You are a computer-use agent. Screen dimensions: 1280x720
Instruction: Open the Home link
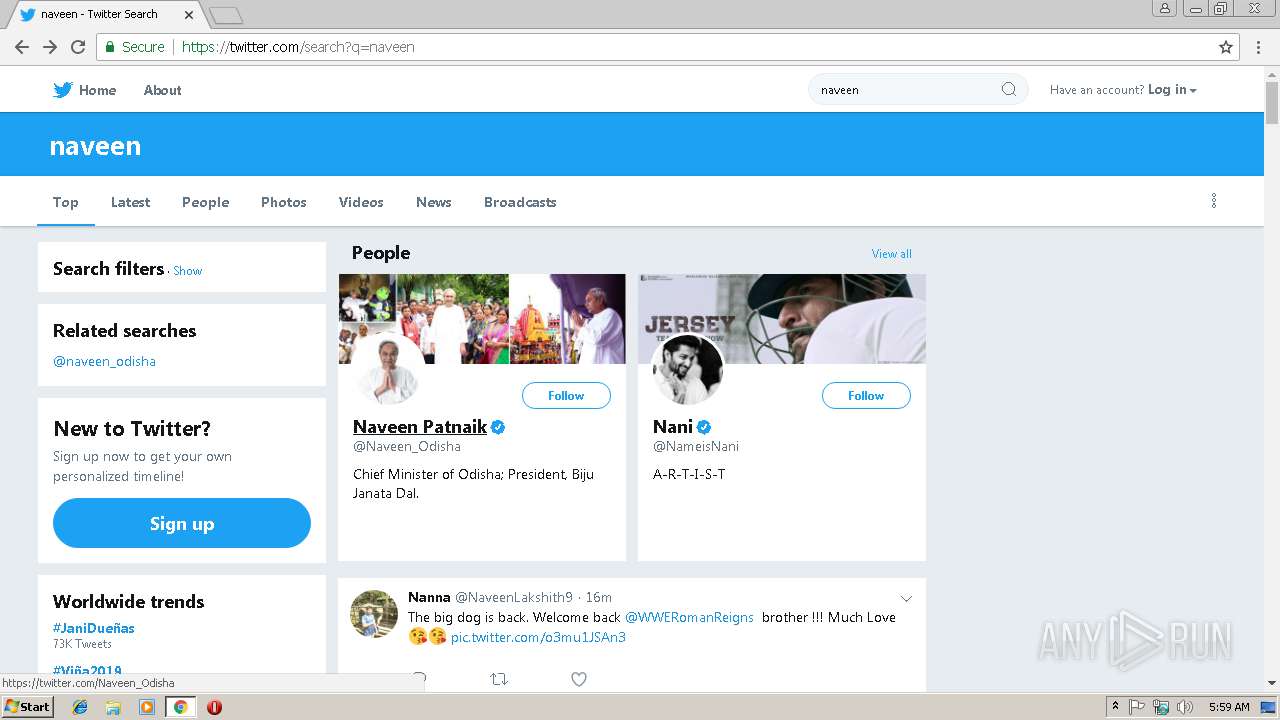(x=97, y=90)
